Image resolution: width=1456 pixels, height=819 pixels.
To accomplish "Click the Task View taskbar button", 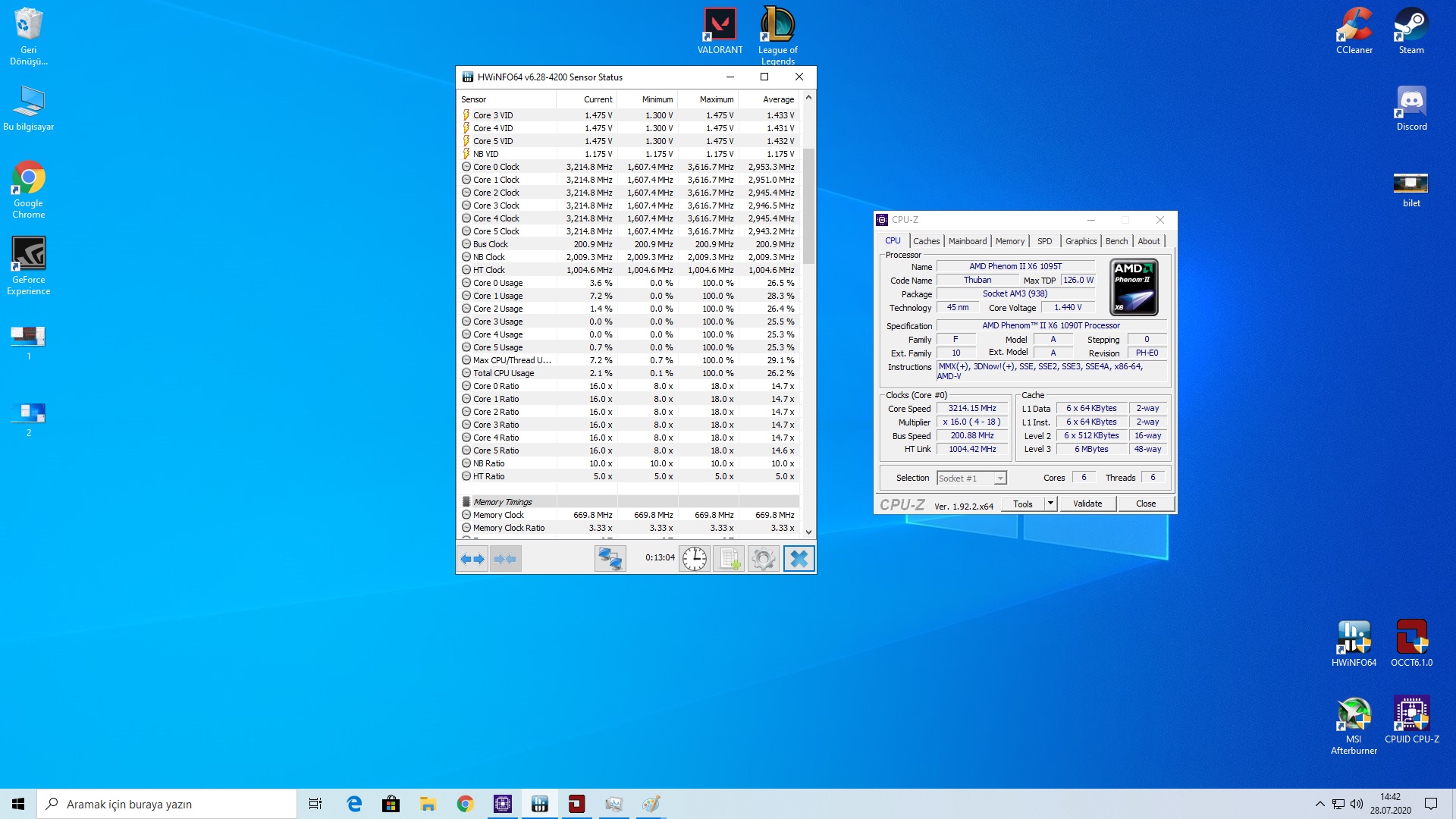I will coord(315,804).
